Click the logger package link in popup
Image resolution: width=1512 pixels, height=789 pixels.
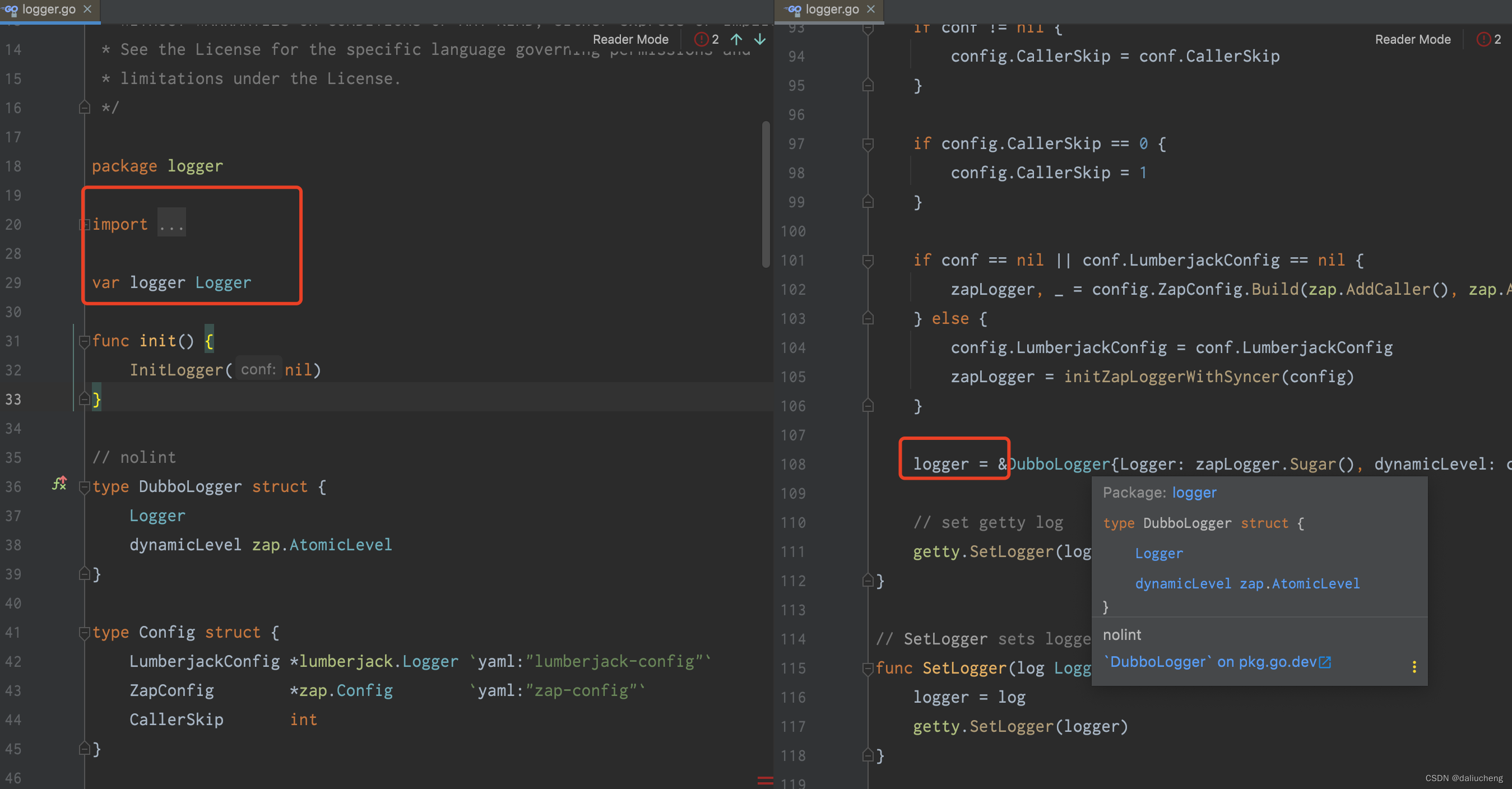click(1194, 493)
